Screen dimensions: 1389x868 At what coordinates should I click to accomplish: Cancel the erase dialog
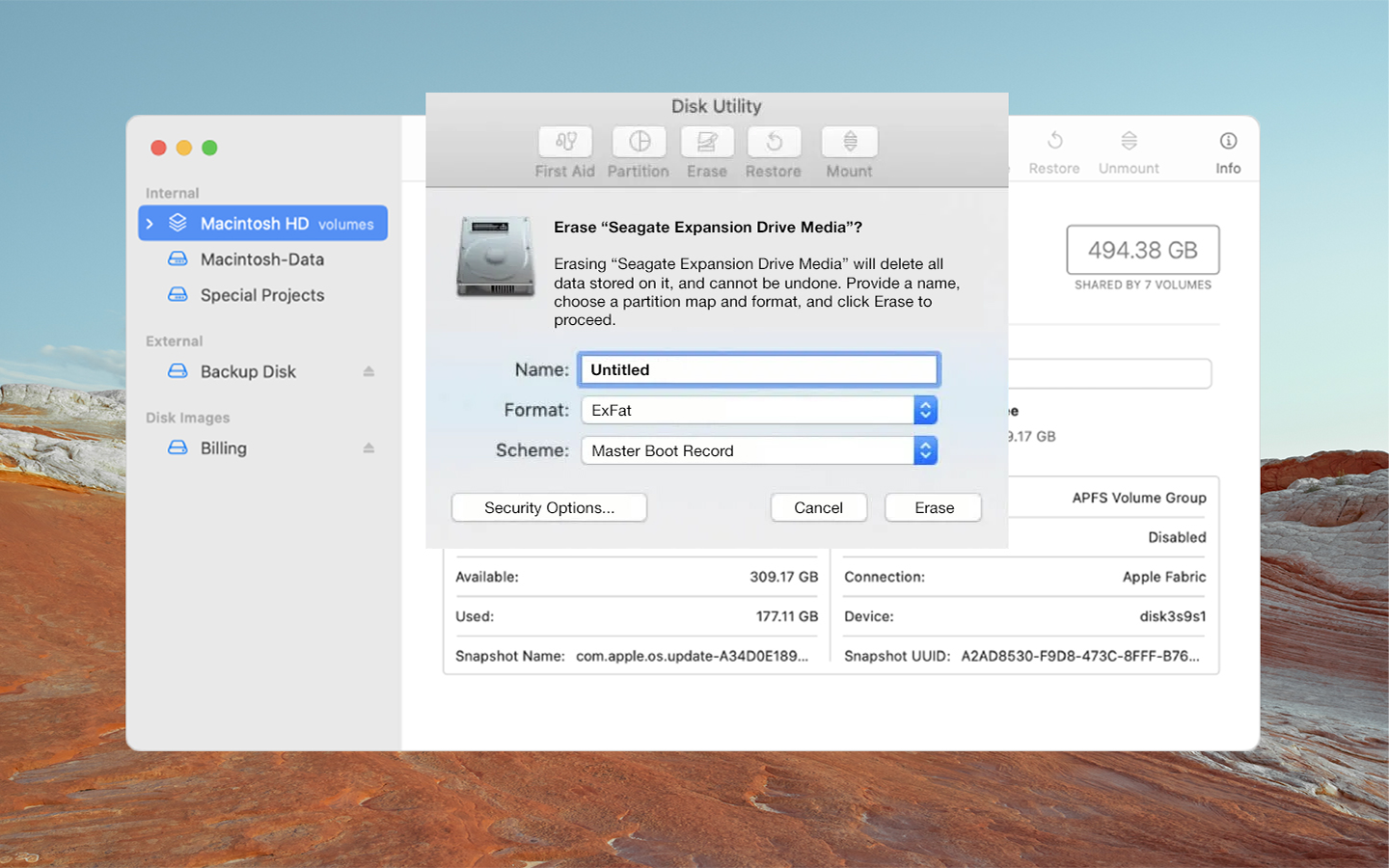coord(818,507)
